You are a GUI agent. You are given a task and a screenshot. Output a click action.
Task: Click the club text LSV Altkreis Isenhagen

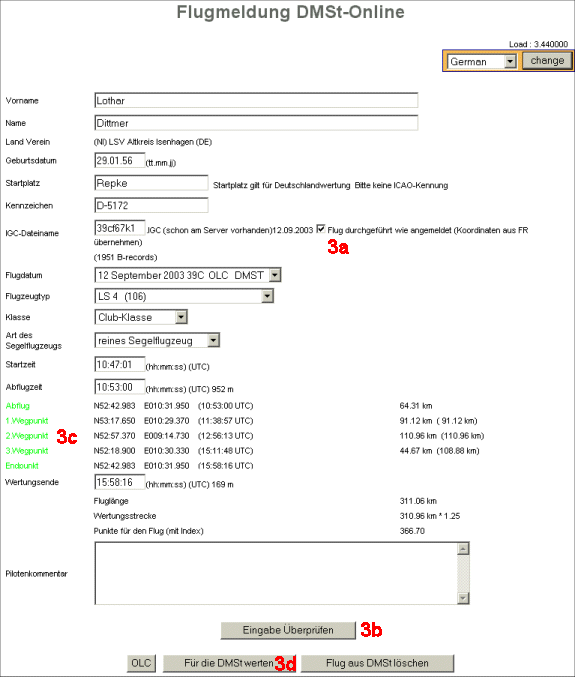(152, 142)
